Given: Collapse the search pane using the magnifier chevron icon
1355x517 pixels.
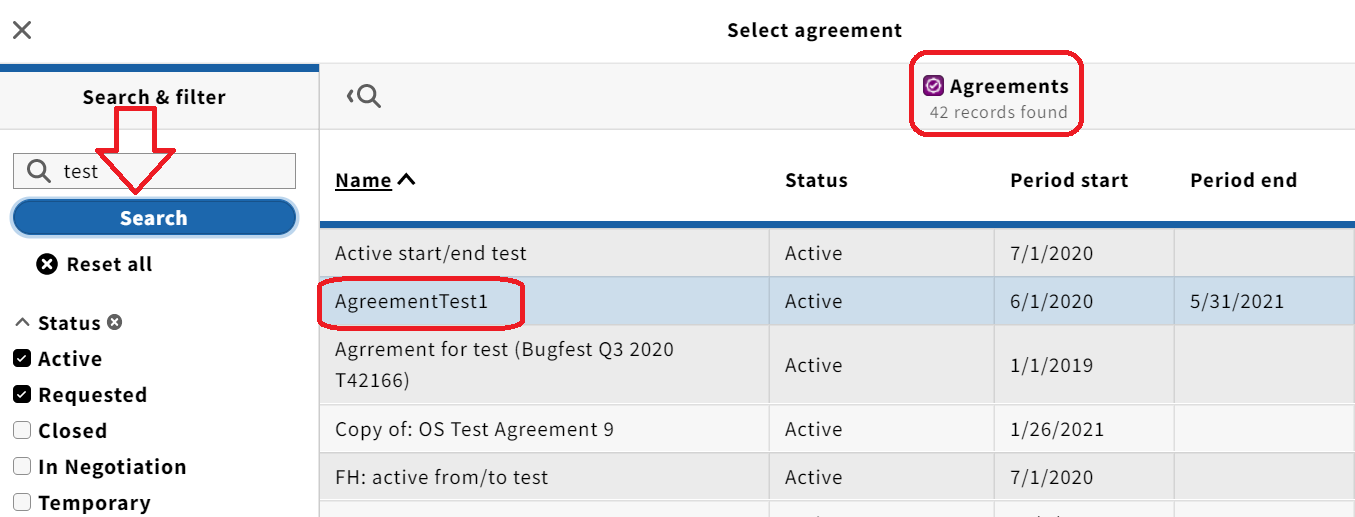Looking at the screenshot, I should pos(364,96).
